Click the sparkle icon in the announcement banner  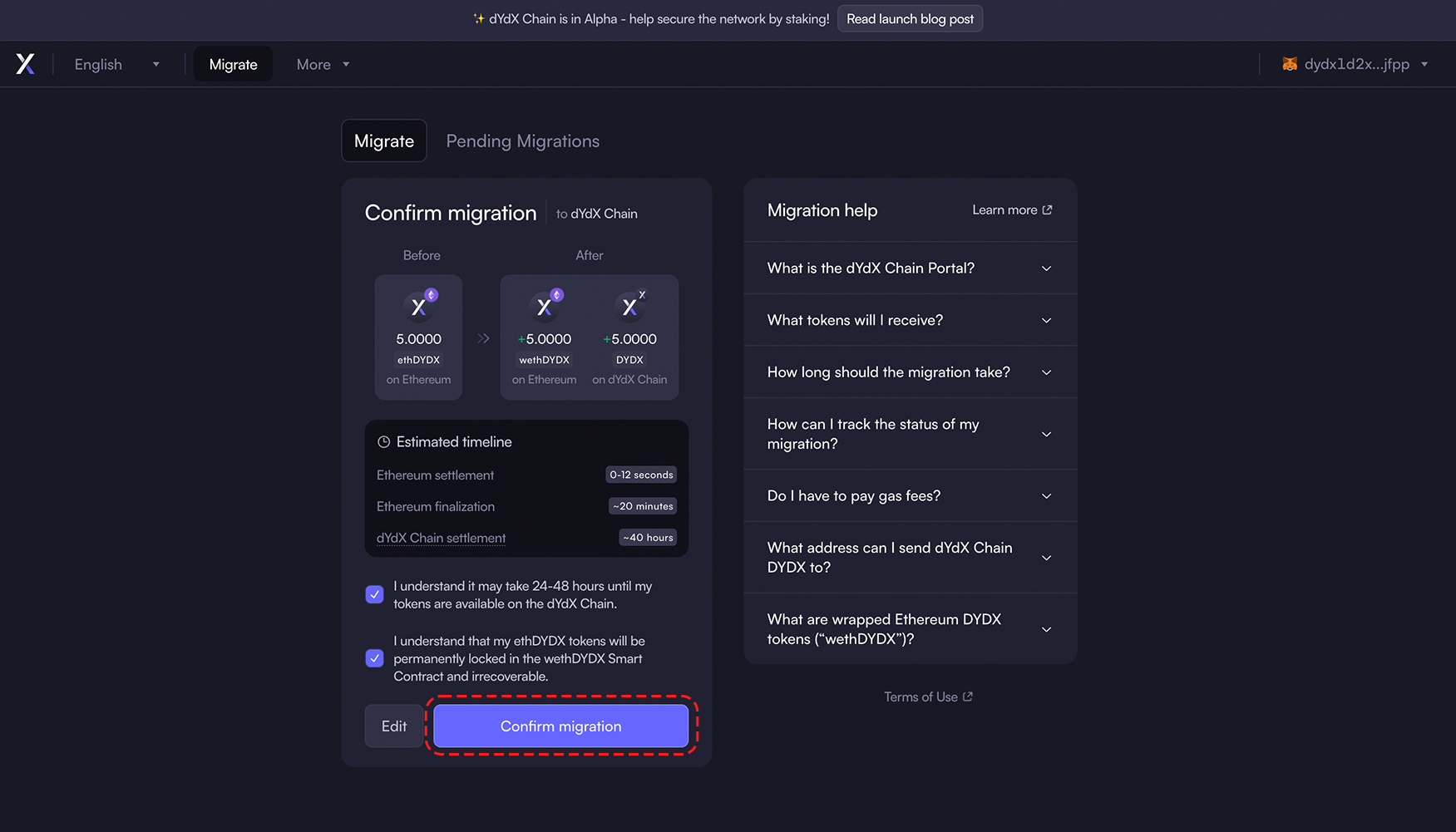[x=478, y=18]
